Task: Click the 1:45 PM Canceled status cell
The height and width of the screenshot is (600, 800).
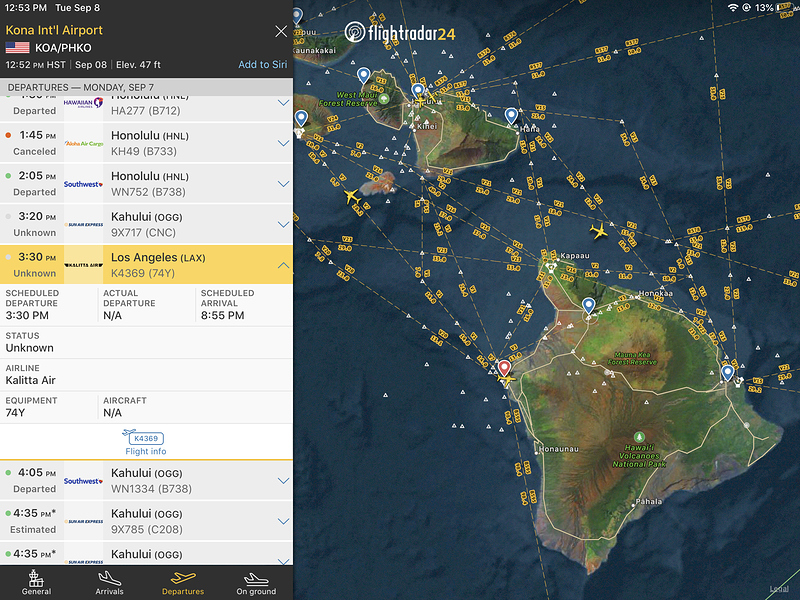Action: (x=32, y=143)
